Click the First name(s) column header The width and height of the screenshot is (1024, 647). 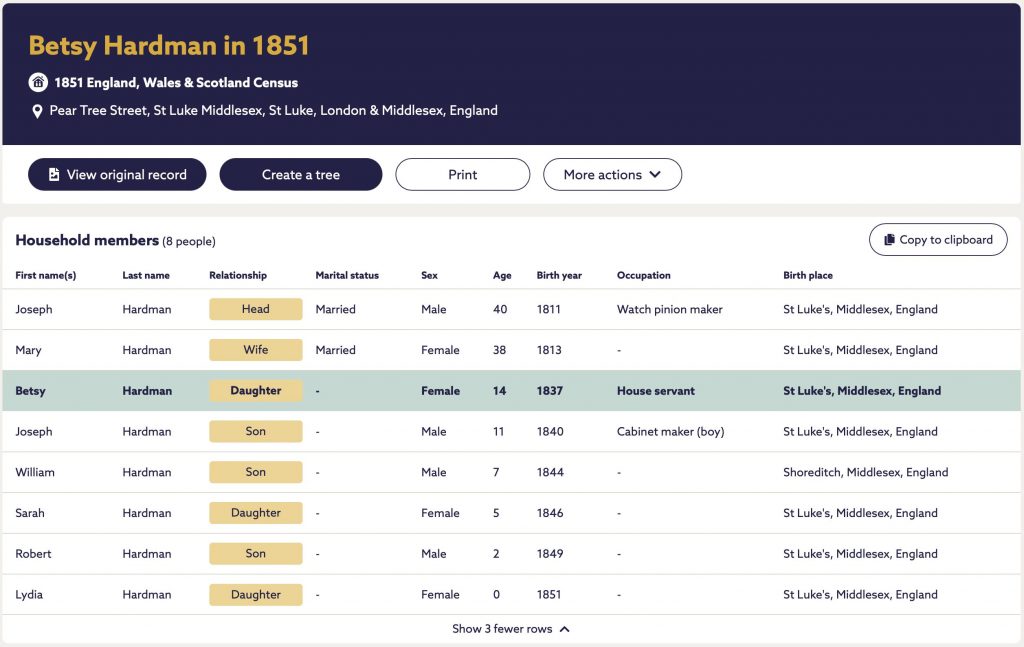(46, 276)
